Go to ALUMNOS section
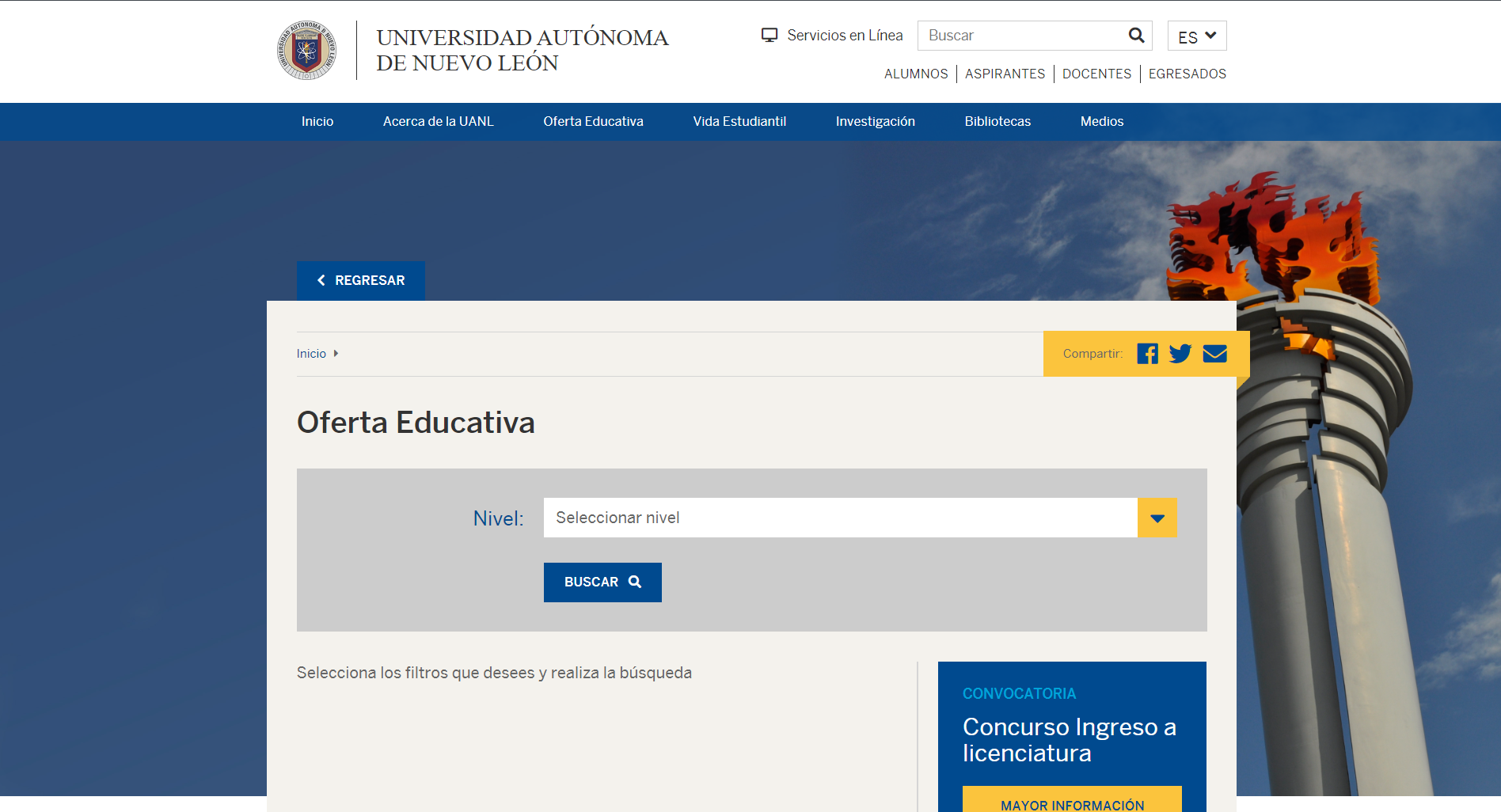1501x812 pixels. tap(916, 74)
